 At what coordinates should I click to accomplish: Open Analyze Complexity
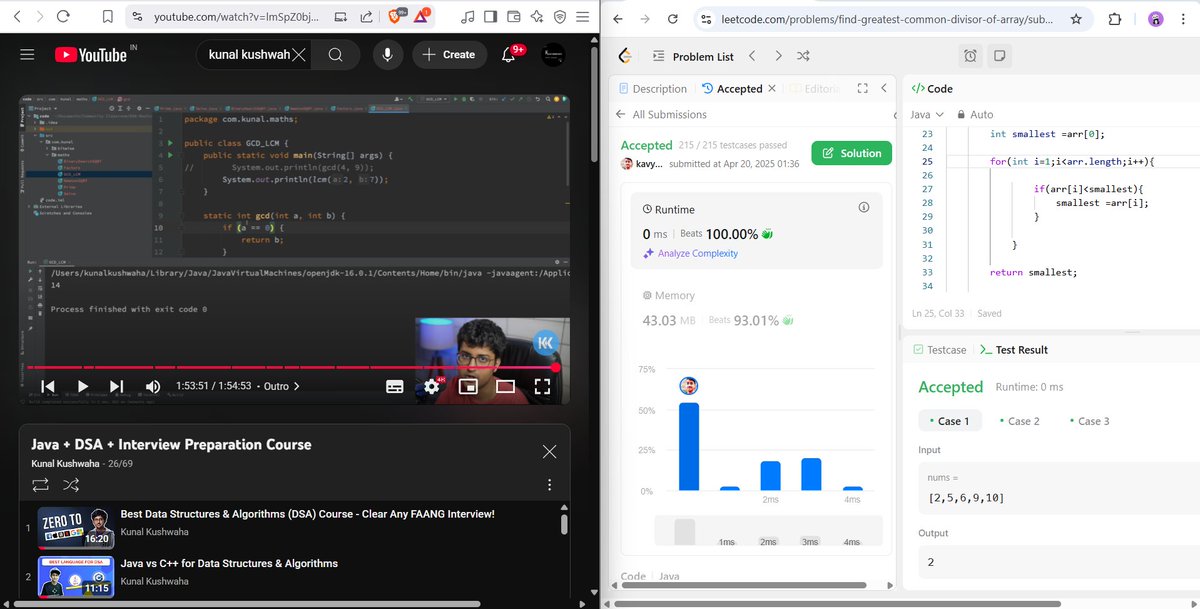coord(690,253)
